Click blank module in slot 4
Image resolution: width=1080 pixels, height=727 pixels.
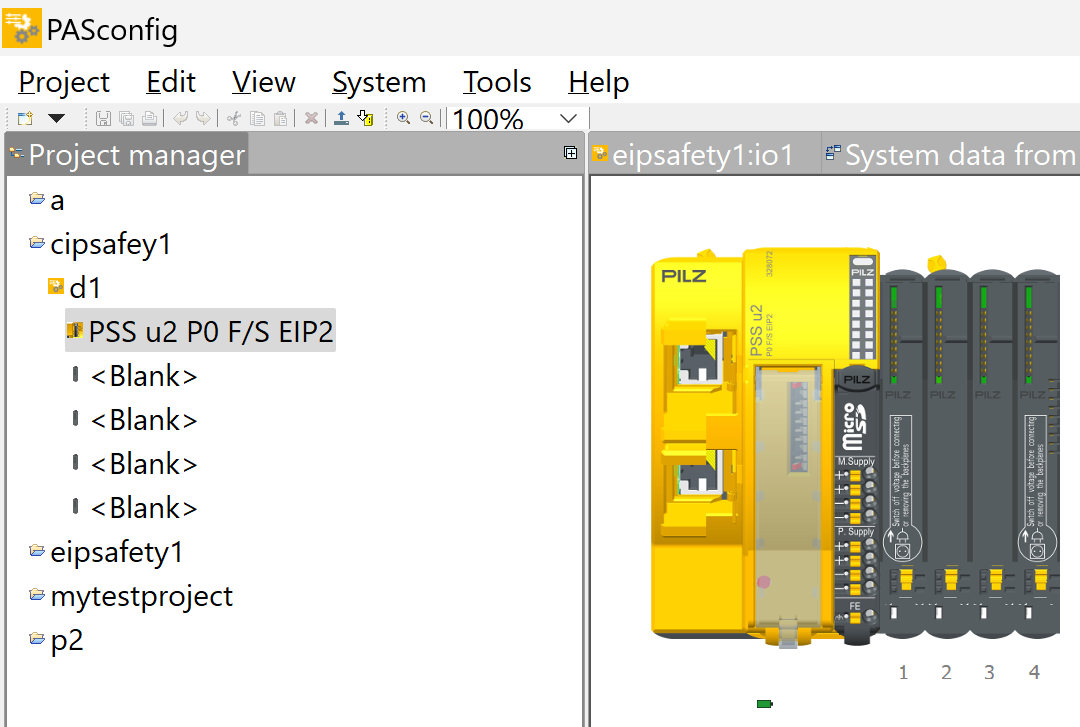click(x=1036, y=455)
